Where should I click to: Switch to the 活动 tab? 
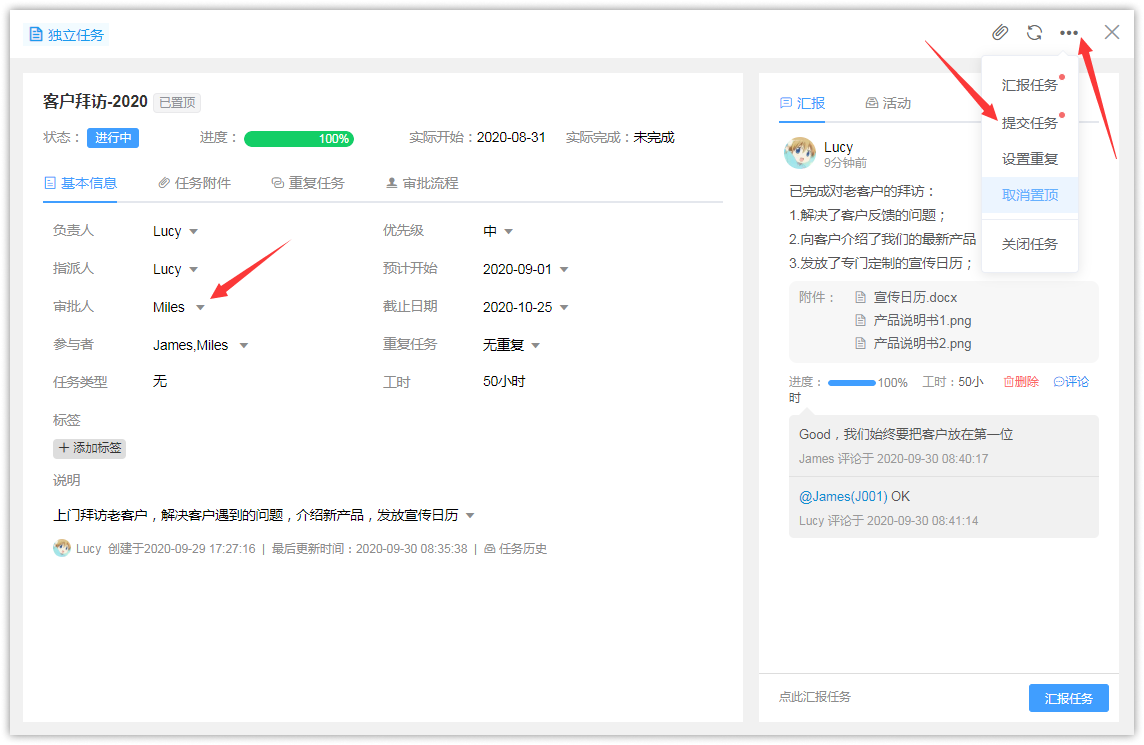[x=888, y=103]
